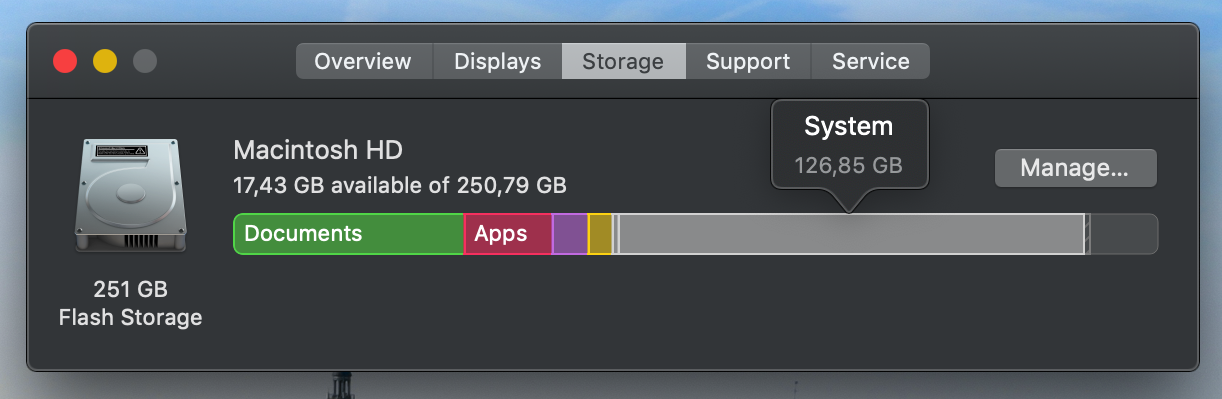This screenshot has height=399, width=1222.
Task: Click the large gray System storage segment
Action: tap(851, 234)
